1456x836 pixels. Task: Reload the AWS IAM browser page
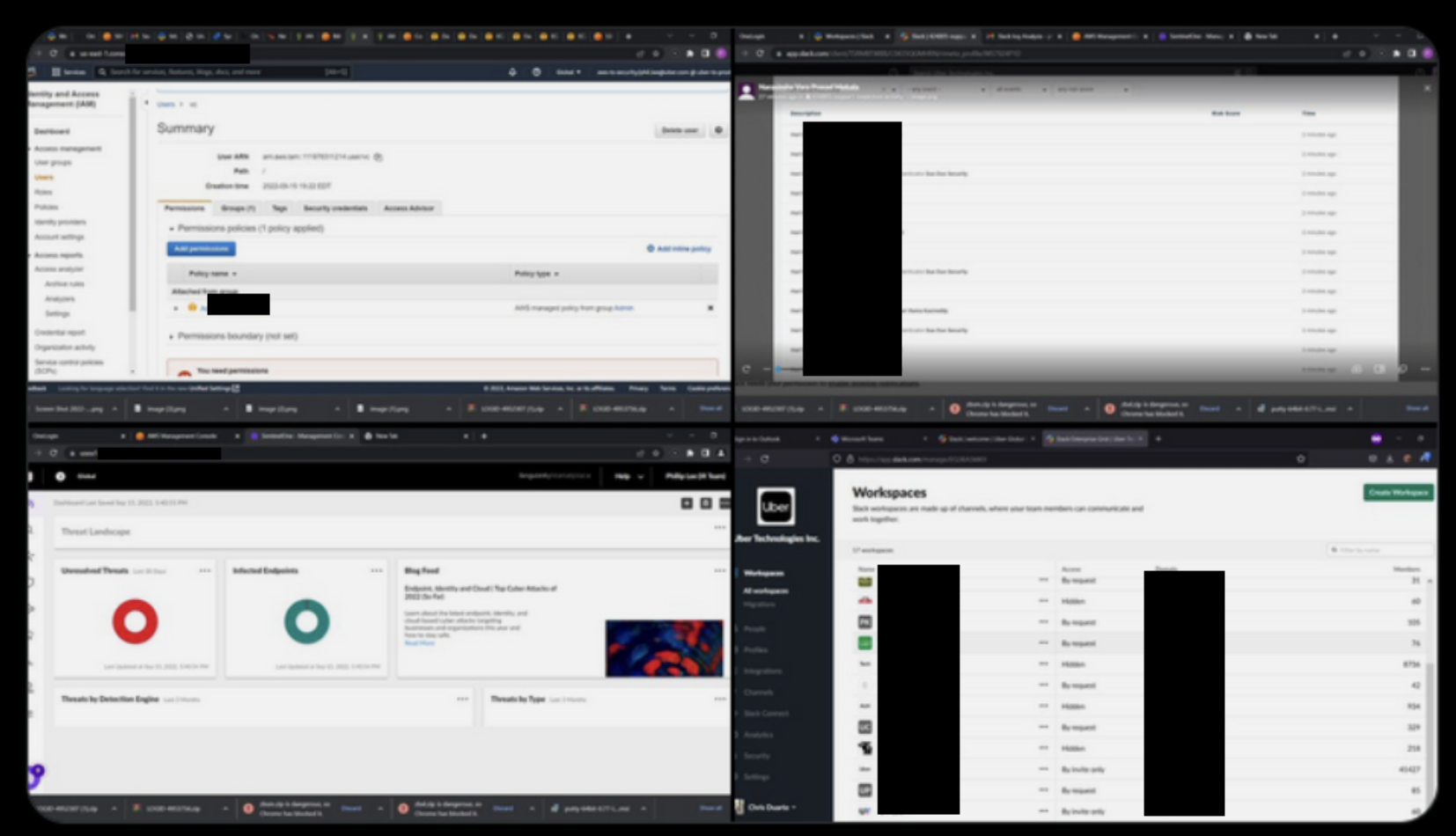pyautogui.click(x=53, y=54)
